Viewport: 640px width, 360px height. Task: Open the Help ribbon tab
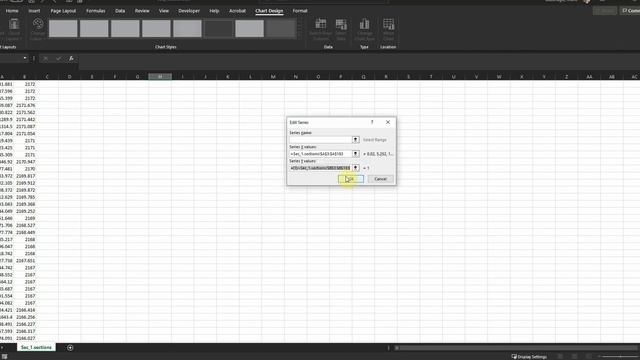click(214, 11)
